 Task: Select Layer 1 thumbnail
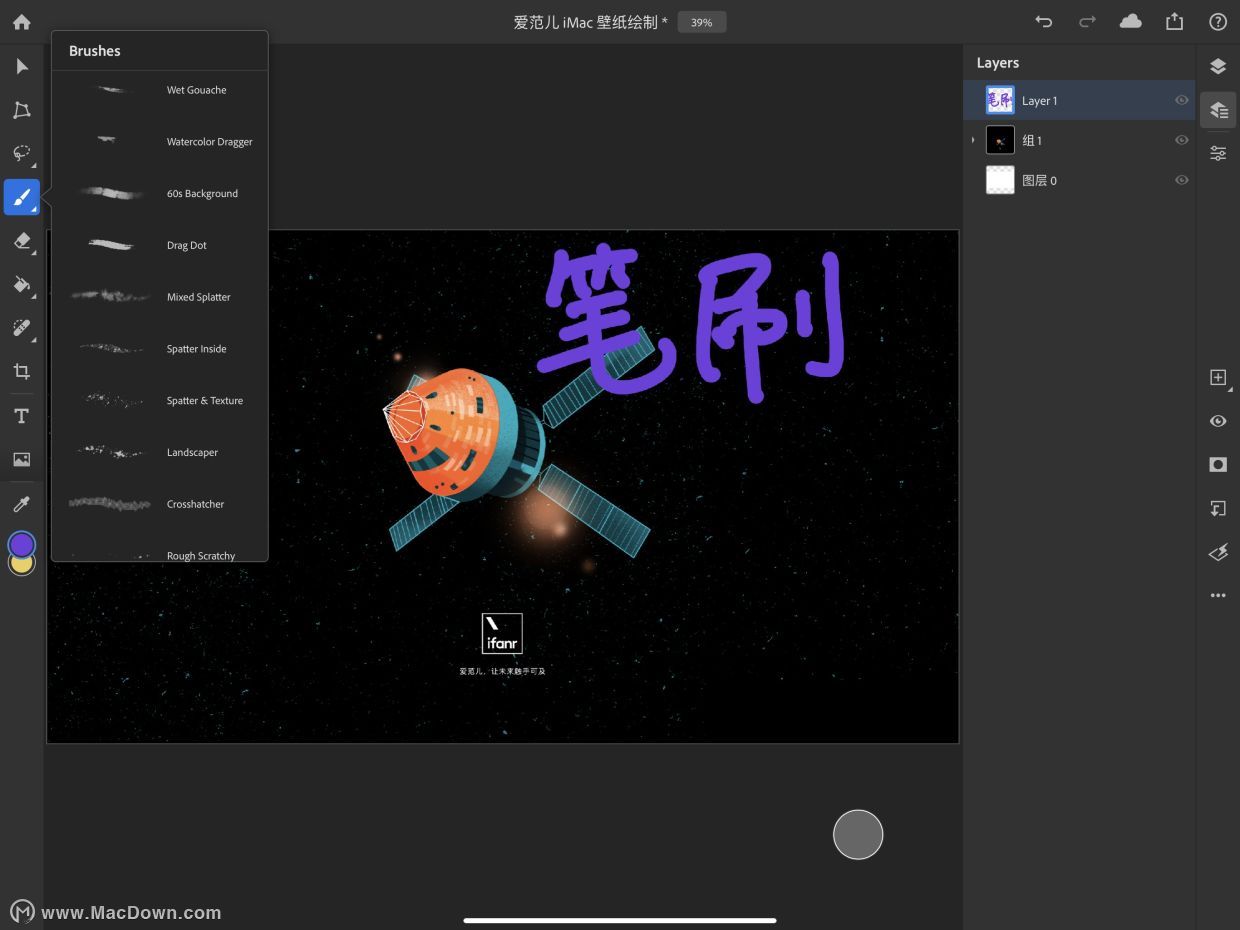coord(1000,100)
